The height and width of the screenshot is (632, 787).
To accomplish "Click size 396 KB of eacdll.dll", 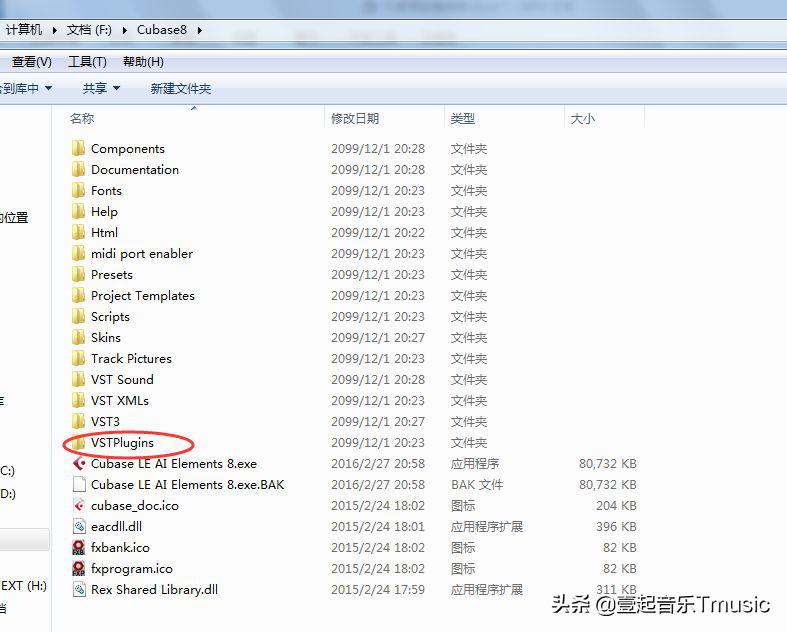I will tap(616, 527).
